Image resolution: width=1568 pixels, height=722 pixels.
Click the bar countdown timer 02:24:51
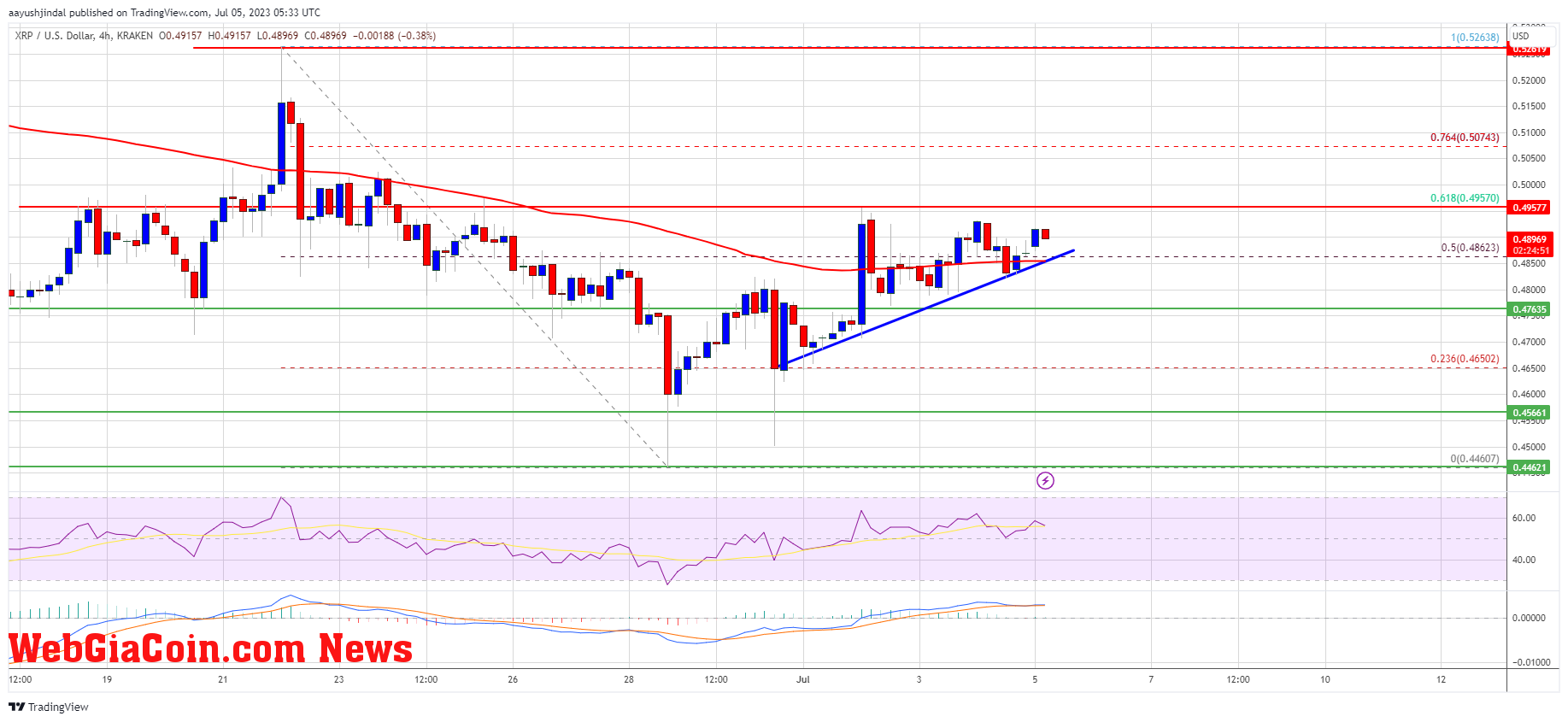(1530, 250)
